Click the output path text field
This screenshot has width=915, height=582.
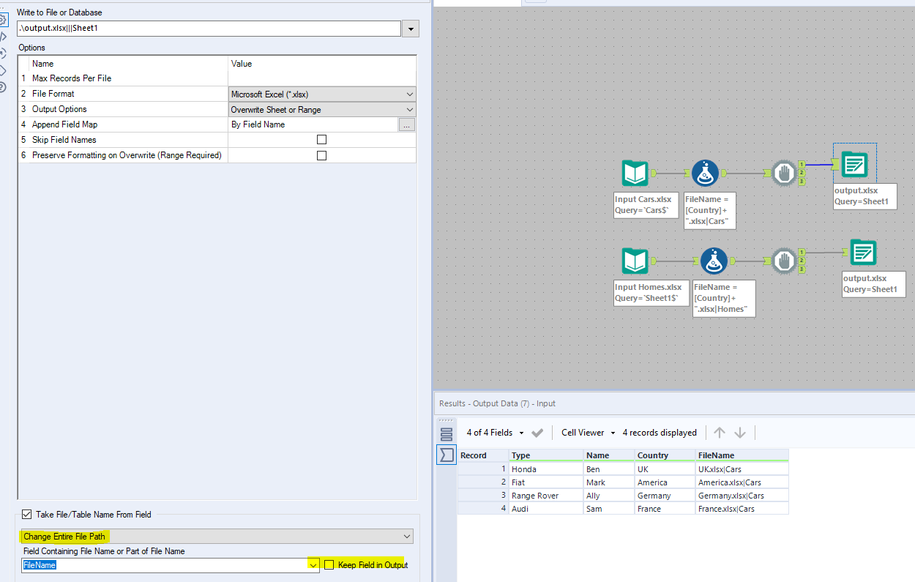209,28
